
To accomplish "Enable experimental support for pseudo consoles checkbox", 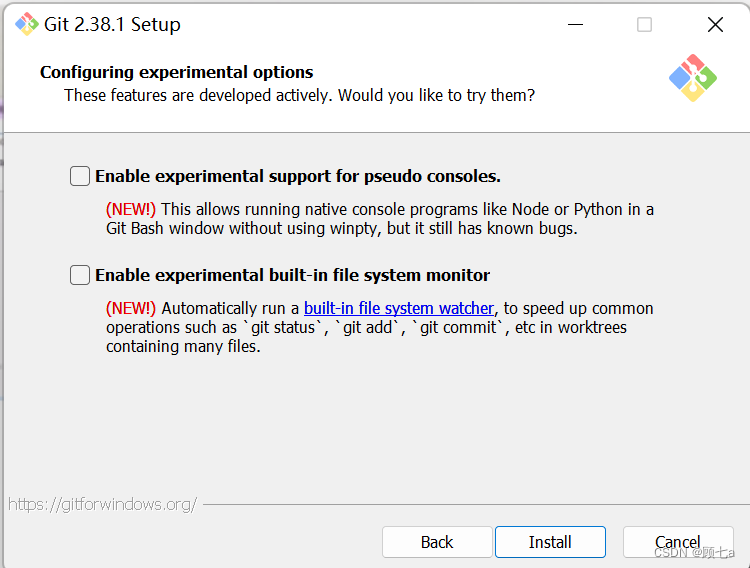I will pos(80,176).
